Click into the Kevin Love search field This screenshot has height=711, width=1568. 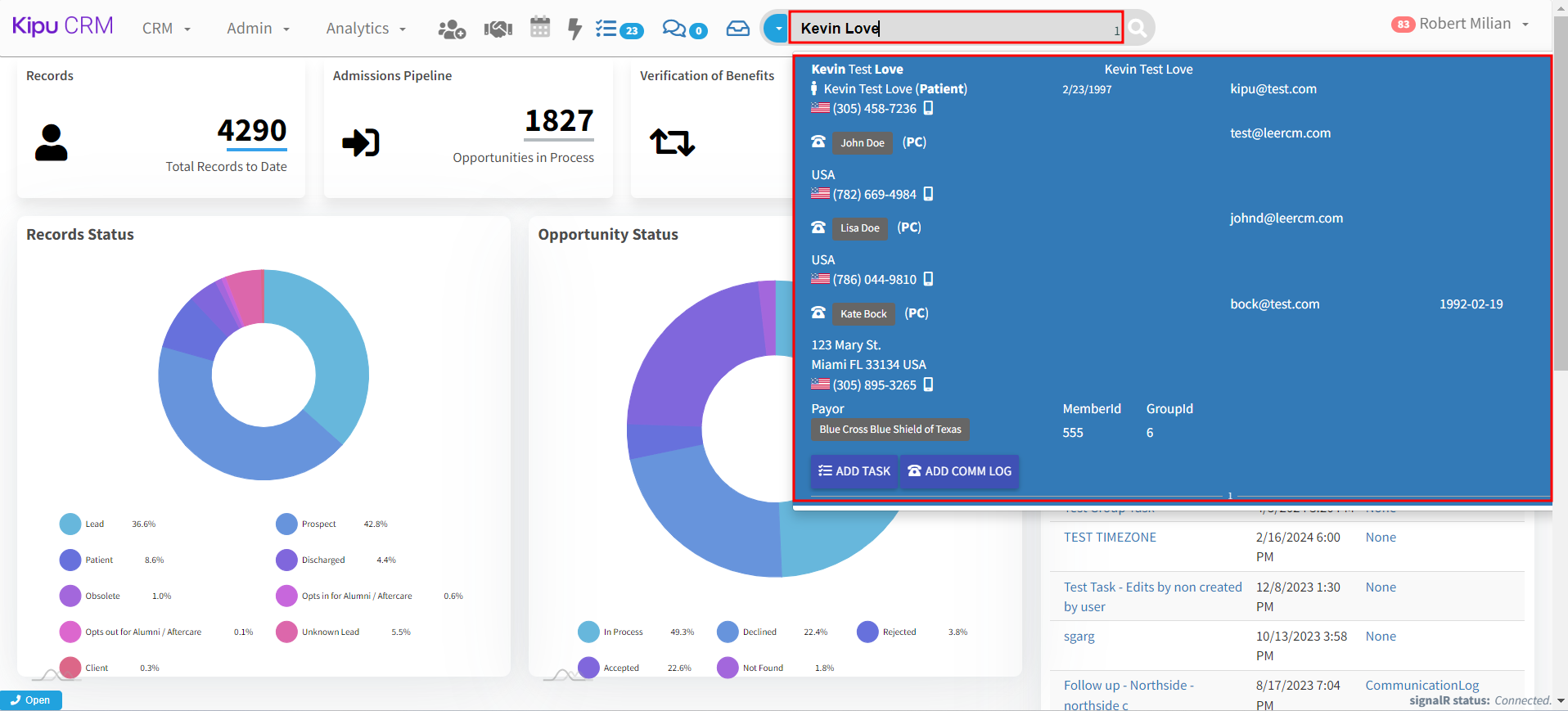[953, 29]
